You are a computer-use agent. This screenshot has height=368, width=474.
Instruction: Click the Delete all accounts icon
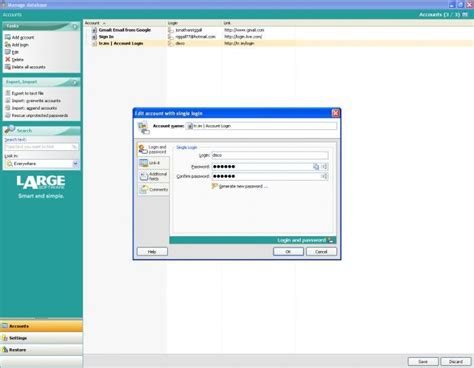pos(8,67)
